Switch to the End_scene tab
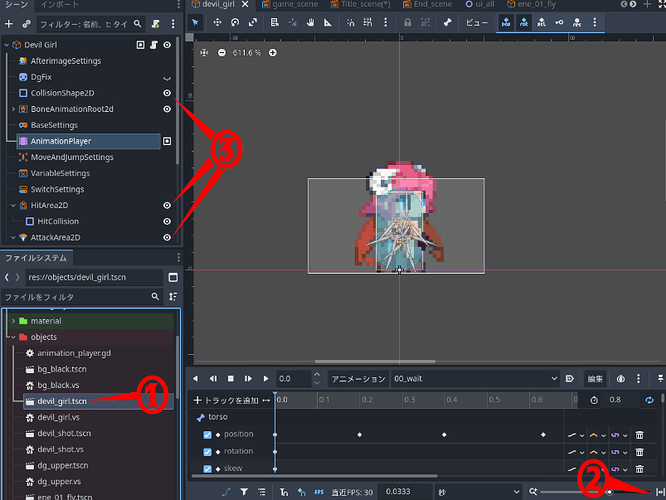This screenshot has width=666, height=500. tap(427, 4)
